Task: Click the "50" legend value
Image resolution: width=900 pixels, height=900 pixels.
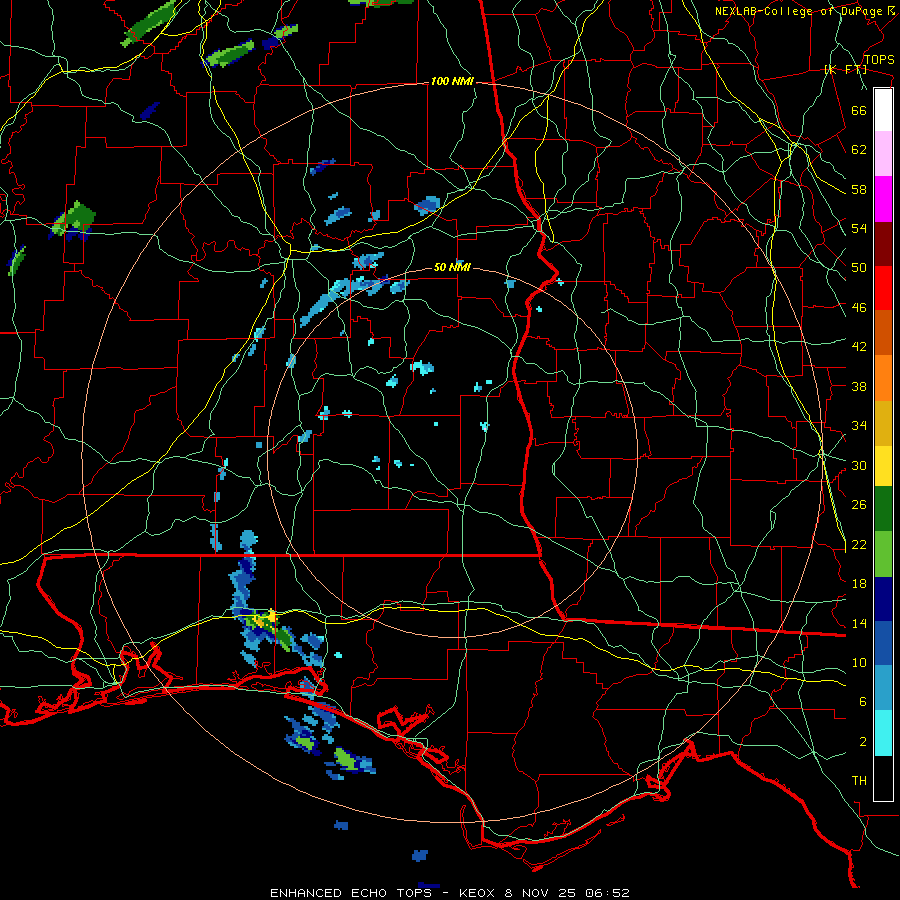Action: 859,268
